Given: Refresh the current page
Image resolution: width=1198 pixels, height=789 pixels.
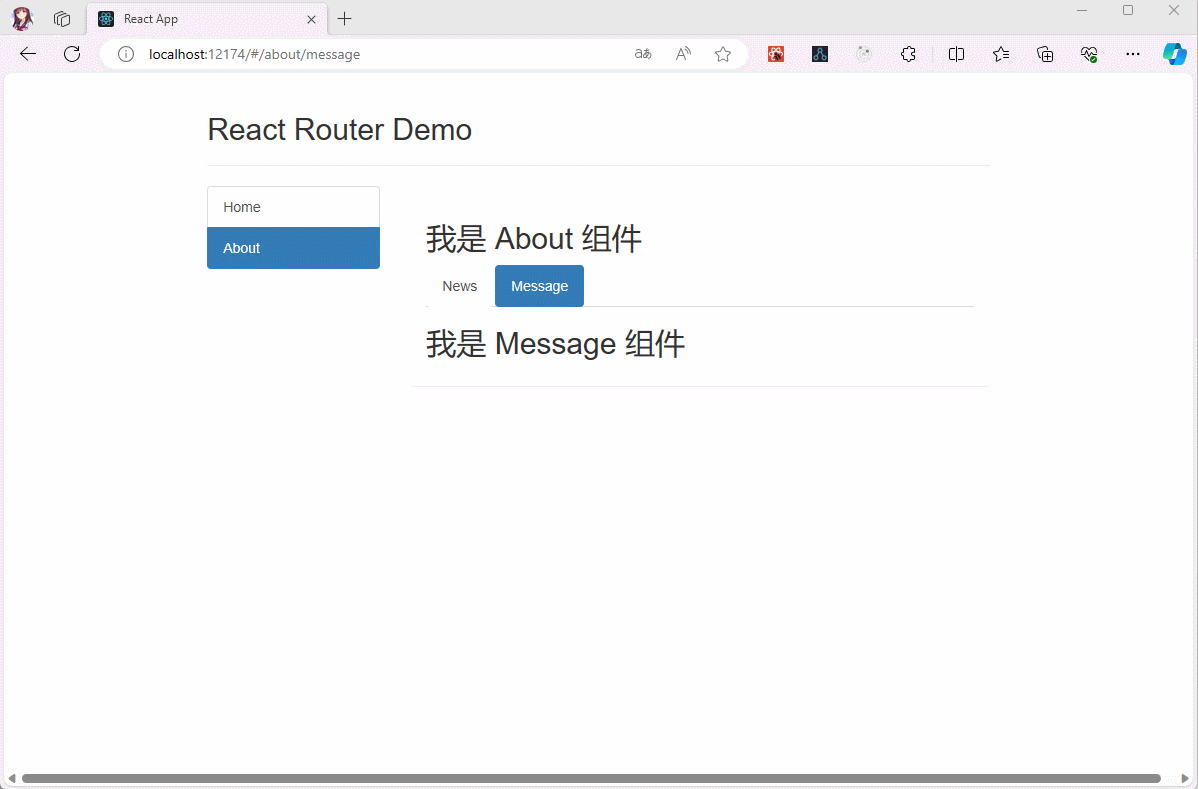Looking at the screenshot, I should [x=72, y=54].
